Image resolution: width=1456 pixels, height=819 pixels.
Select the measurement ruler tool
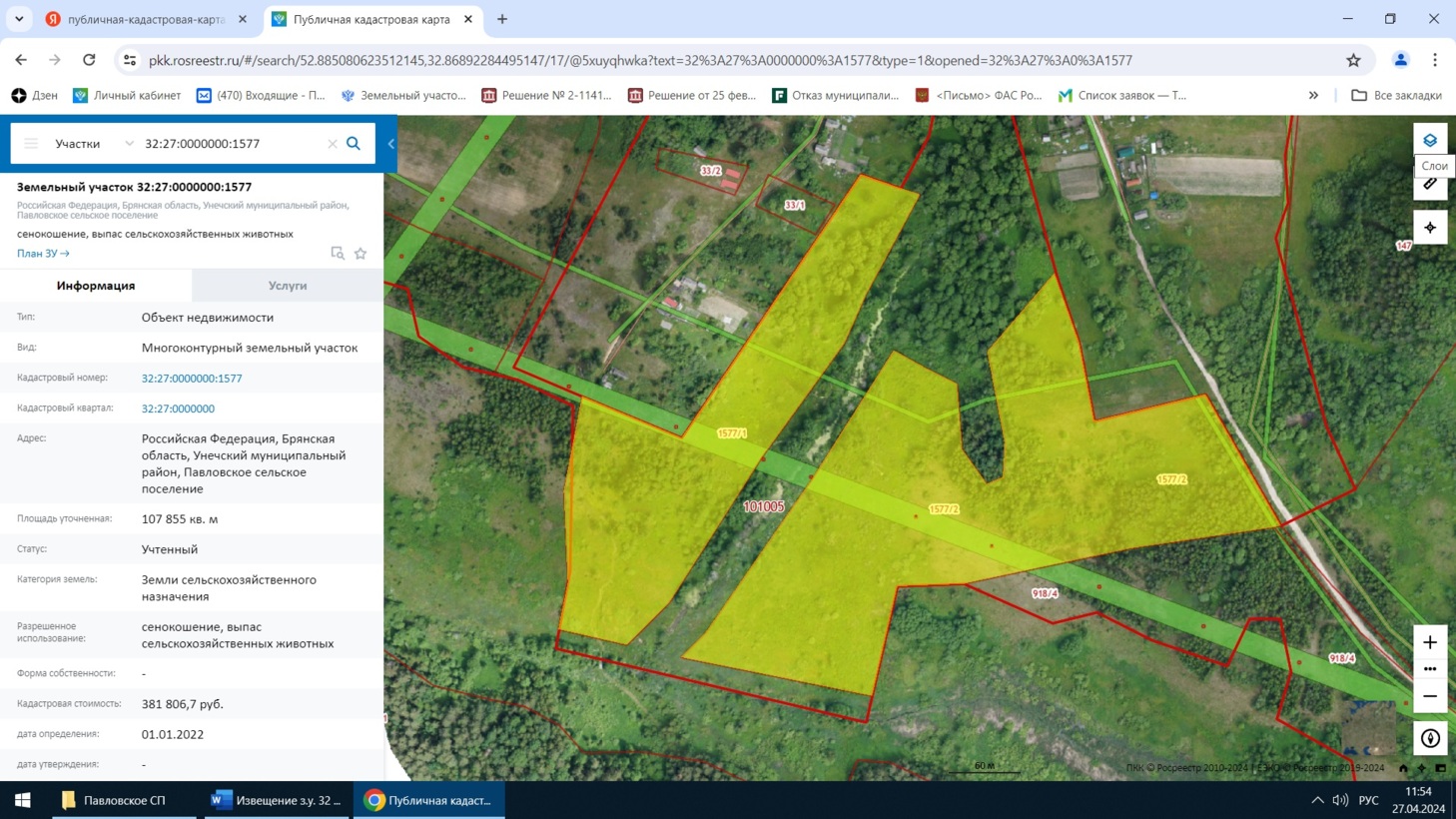coord(1430,184)
